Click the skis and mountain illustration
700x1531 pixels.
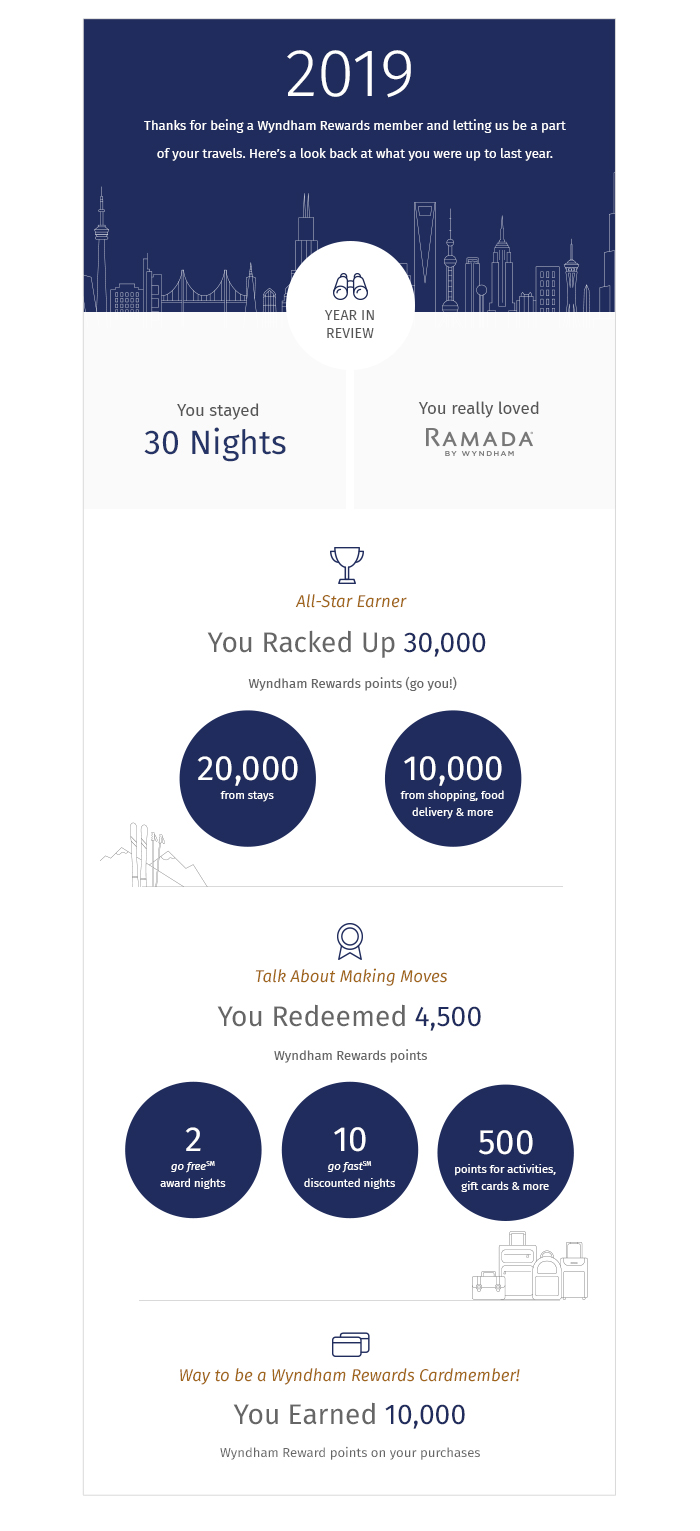click(x=150, y=856)
